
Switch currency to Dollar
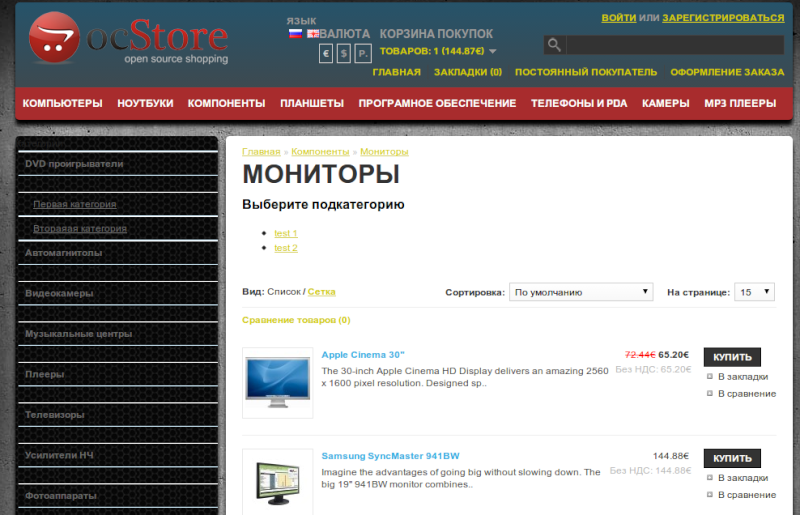[344, 53]
